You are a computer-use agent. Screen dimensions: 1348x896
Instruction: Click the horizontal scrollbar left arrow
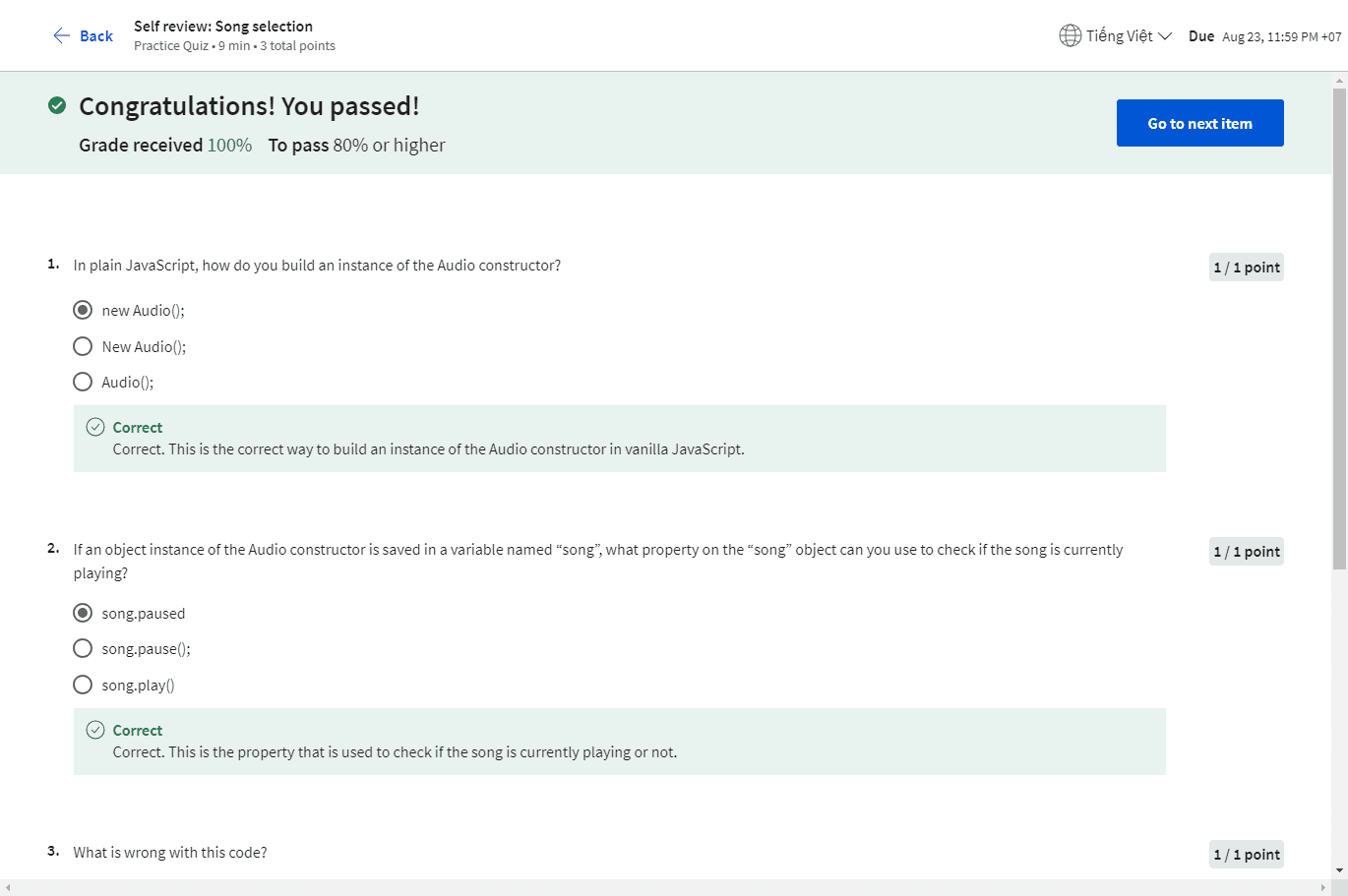point(8,887)
